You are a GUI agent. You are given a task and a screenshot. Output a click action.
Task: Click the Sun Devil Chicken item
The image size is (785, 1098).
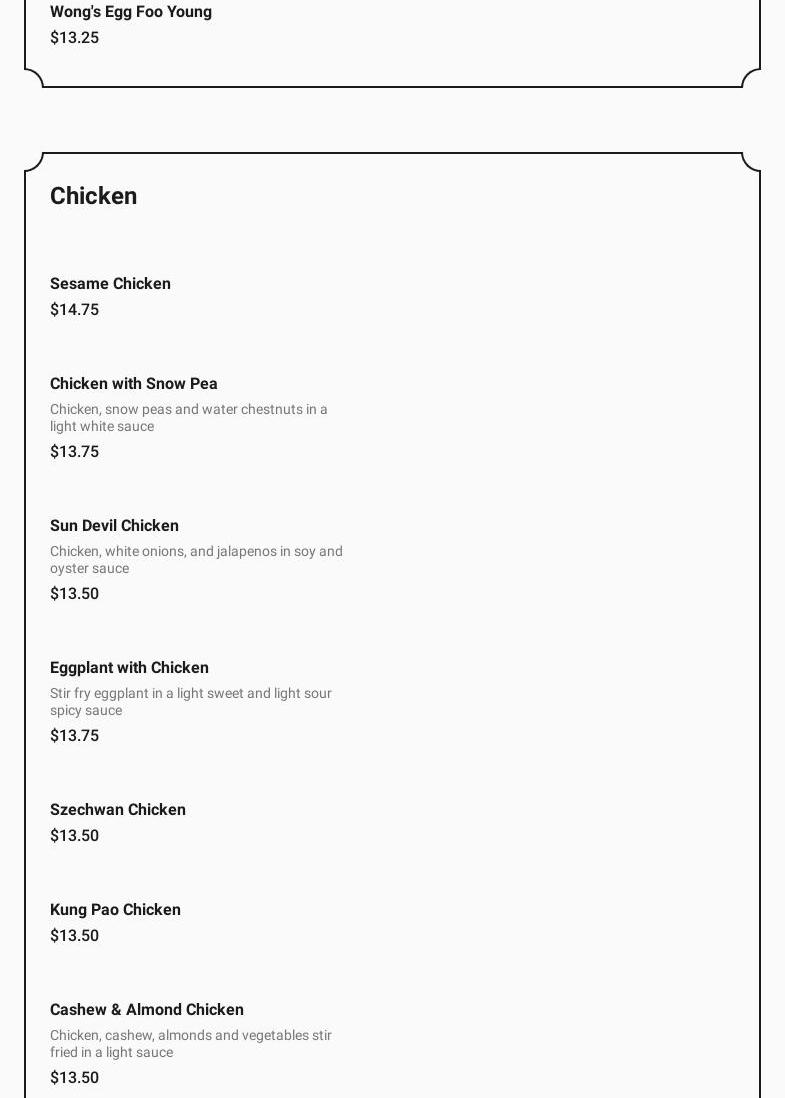point(114,526)
